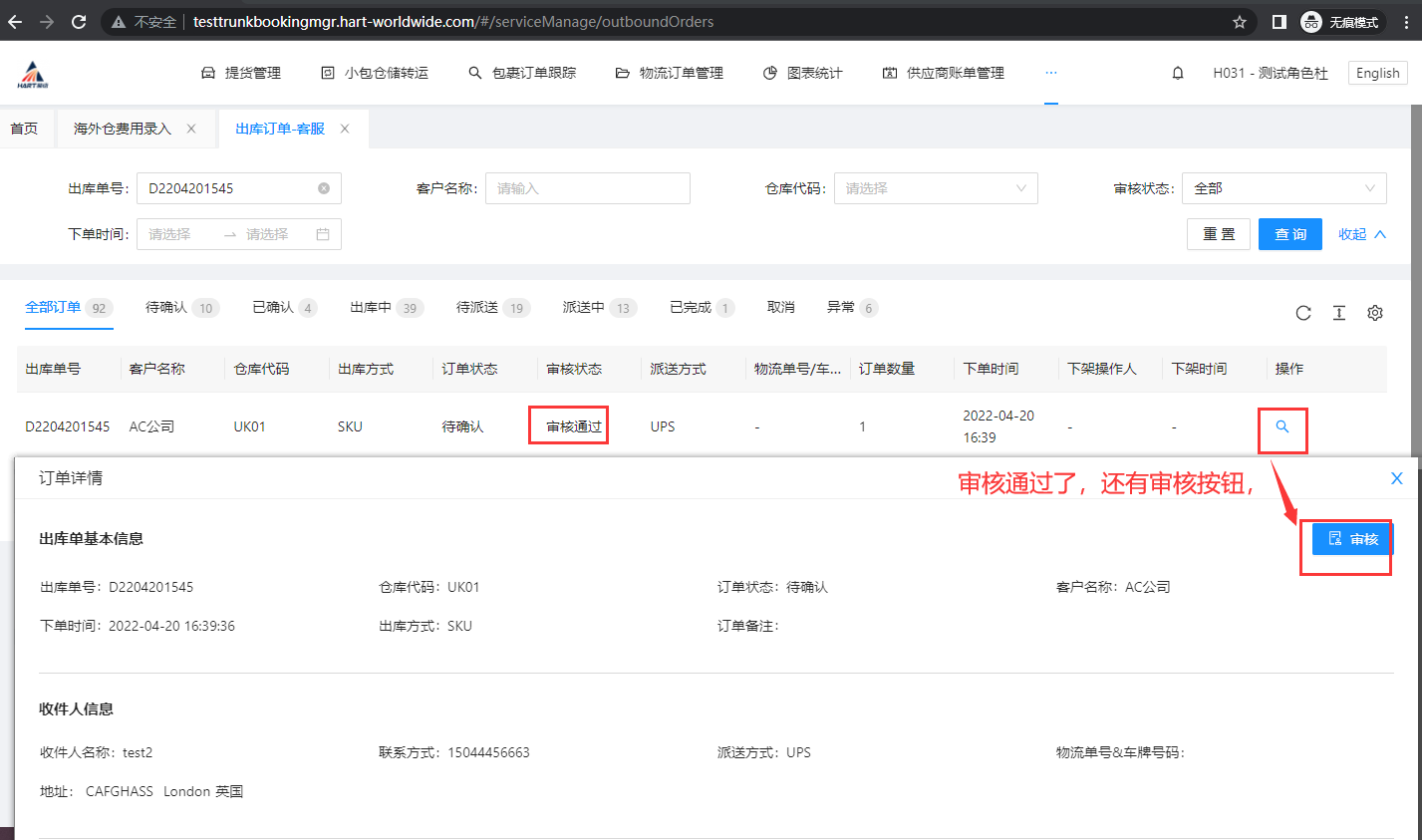Screen dimensions: 1422x840
Task: Switch to the 待确认 tab
Action: coord(167,307)
